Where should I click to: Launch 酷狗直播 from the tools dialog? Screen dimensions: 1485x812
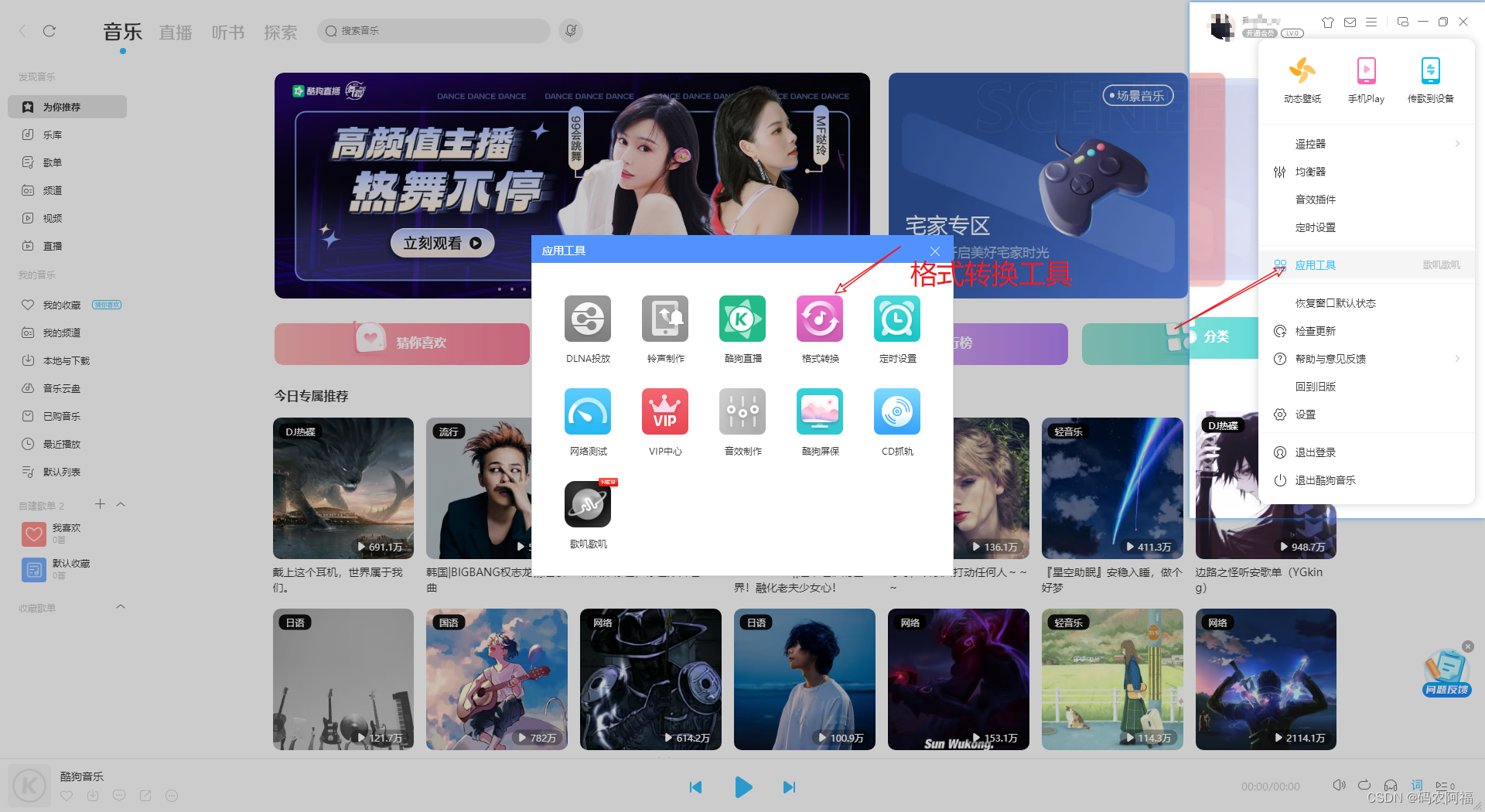(x=742, y=319)
